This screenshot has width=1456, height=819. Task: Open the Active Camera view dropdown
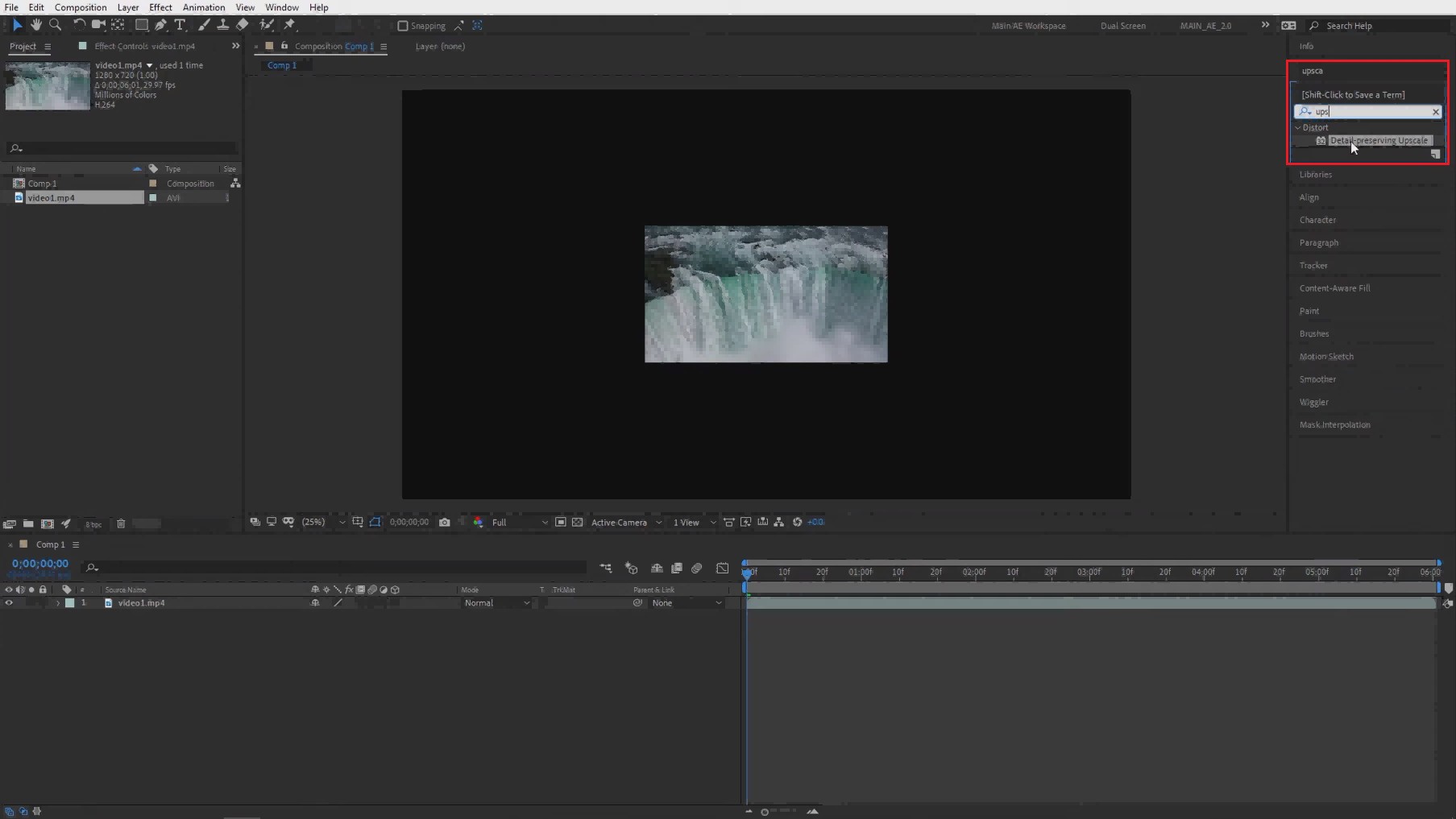pyautogui.click(x=627, y=522)
